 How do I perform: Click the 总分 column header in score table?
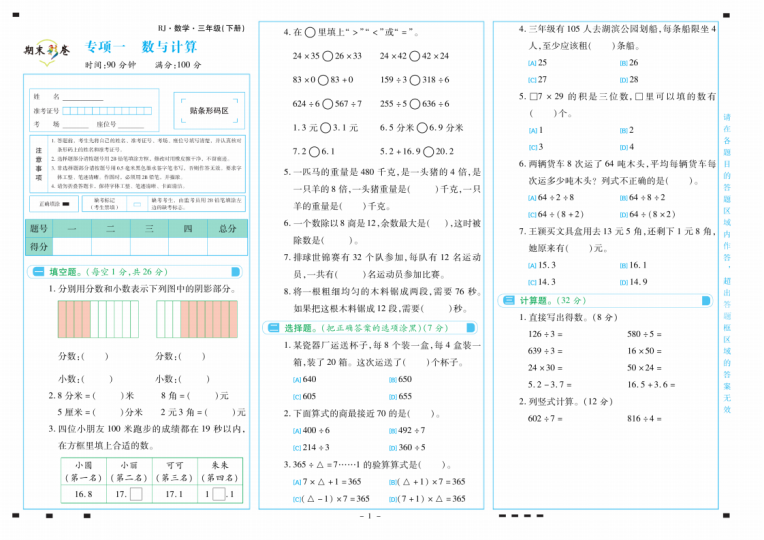(x=228, y=229)
